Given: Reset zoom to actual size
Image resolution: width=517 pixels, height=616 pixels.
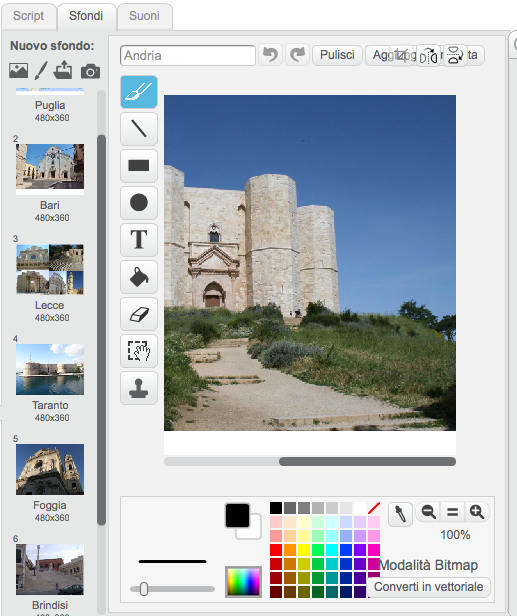Looking at the screenshot, I should [453, 512].
